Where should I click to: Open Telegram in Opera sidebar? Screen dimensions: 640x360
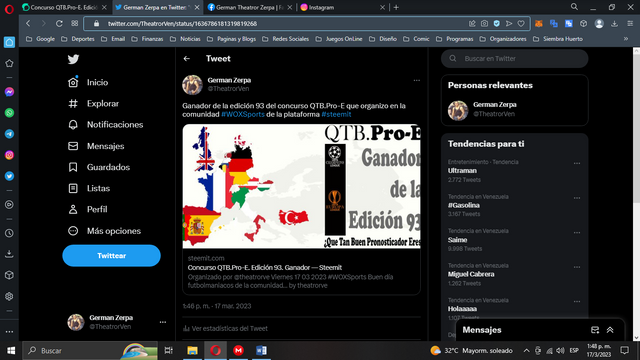9,134
